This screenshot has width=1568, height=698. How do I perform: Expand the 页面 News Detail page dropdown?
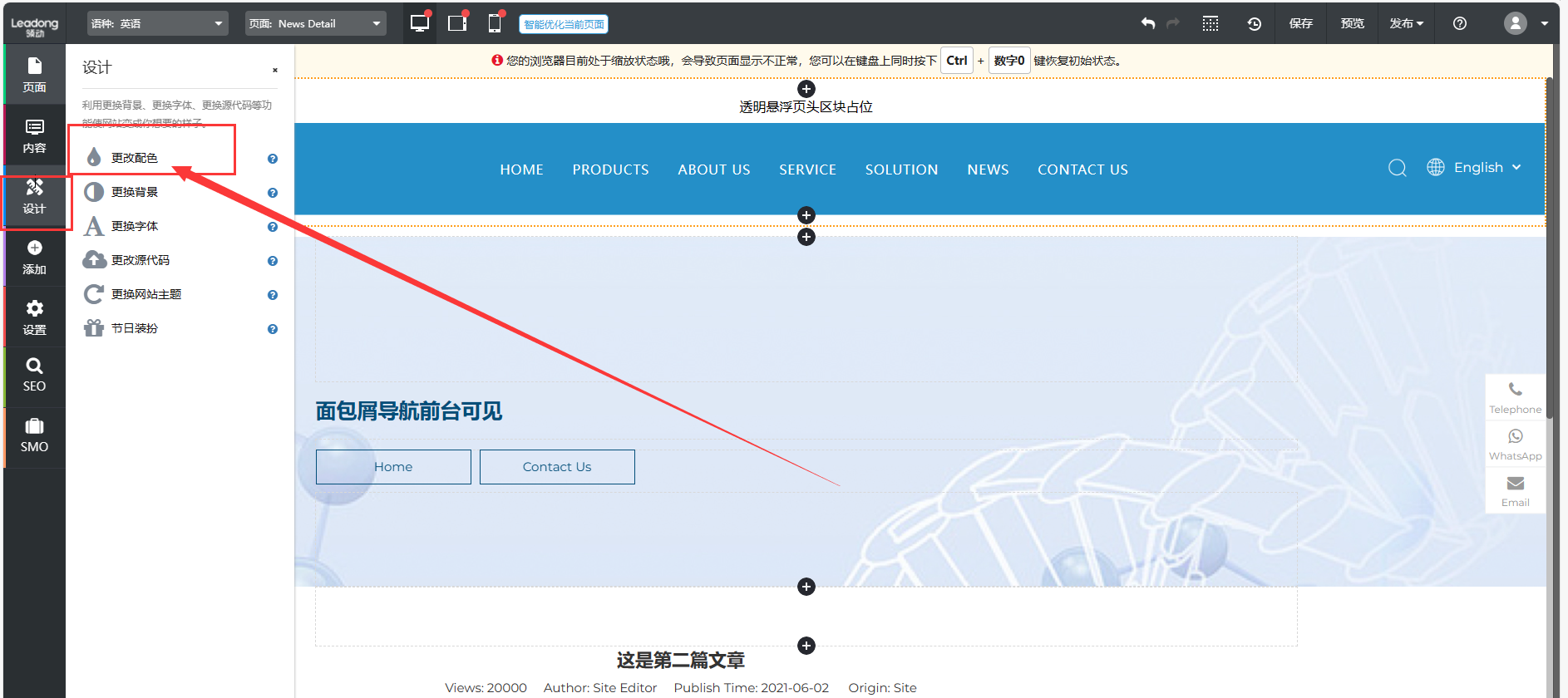coord(315,23)
